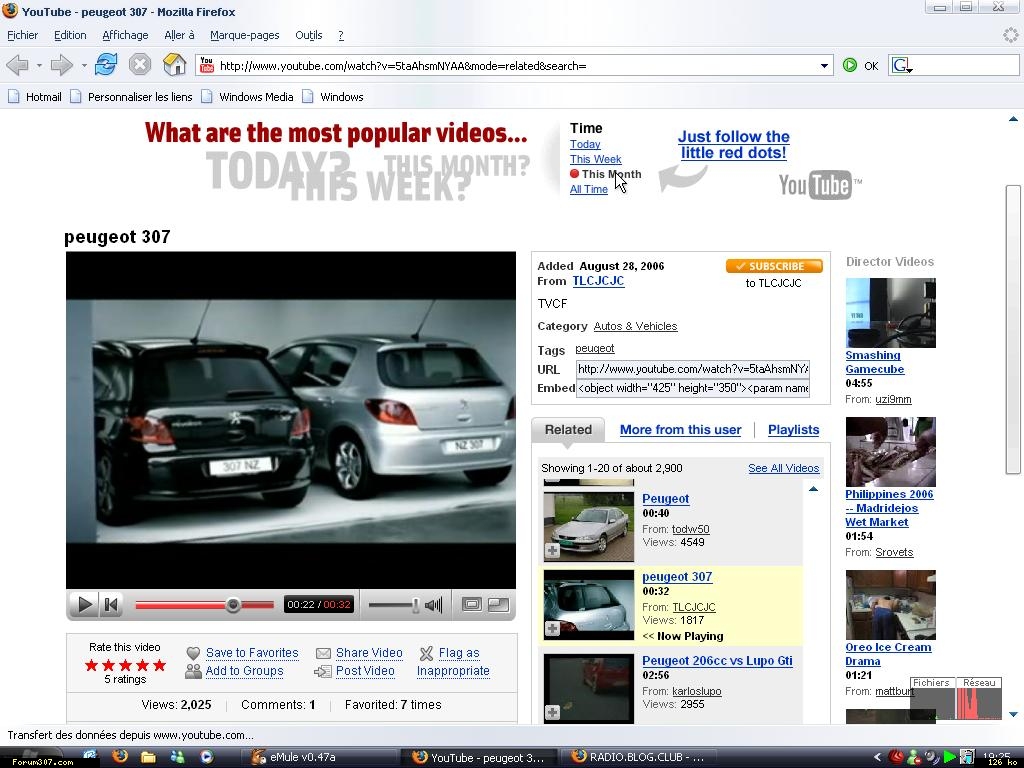The image size is (1024, 768).
Task: Click the browser vertical scrollbar thumb
Action: pos(1013,330)
